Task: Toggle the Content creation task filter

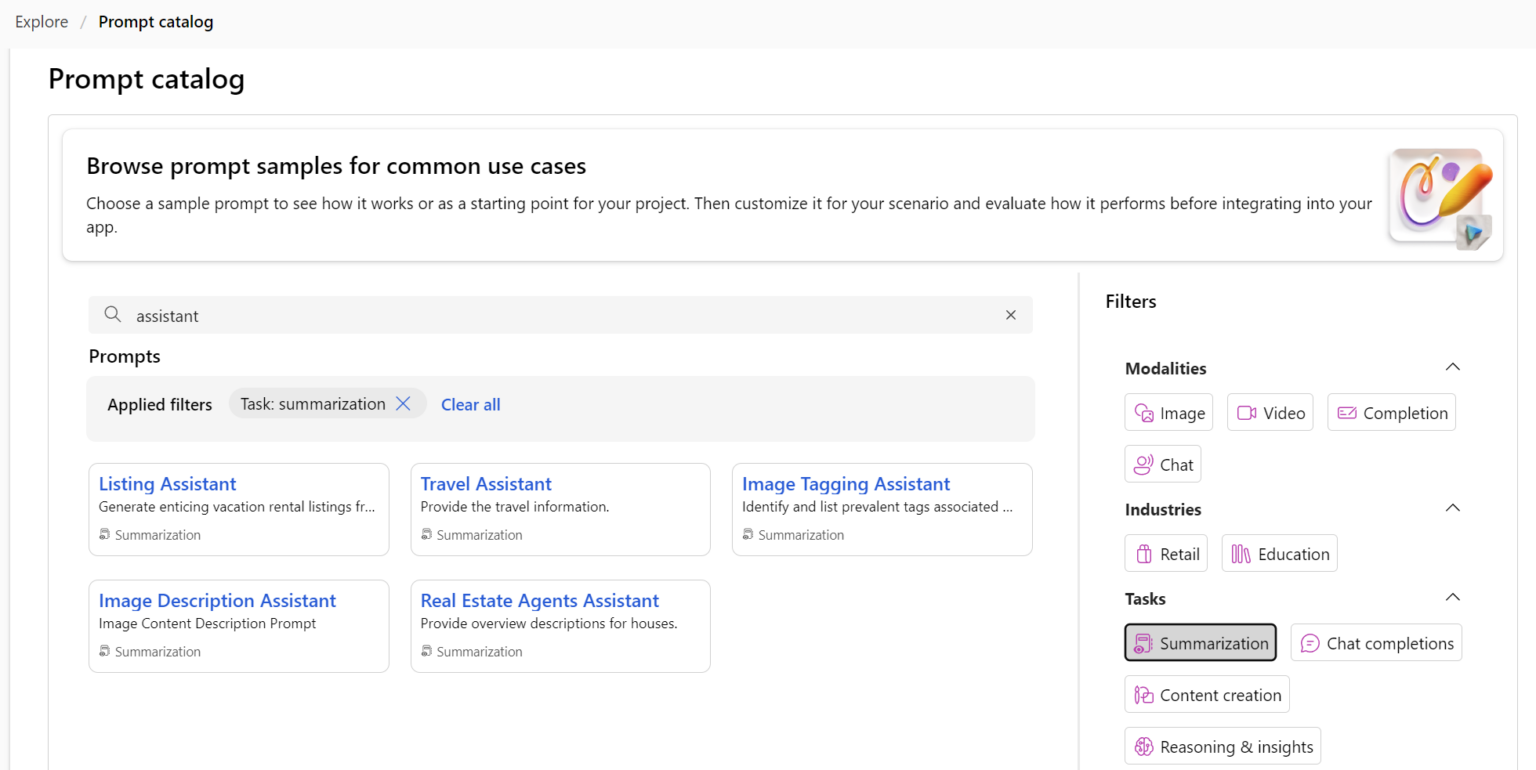Action: [1207, 695]
